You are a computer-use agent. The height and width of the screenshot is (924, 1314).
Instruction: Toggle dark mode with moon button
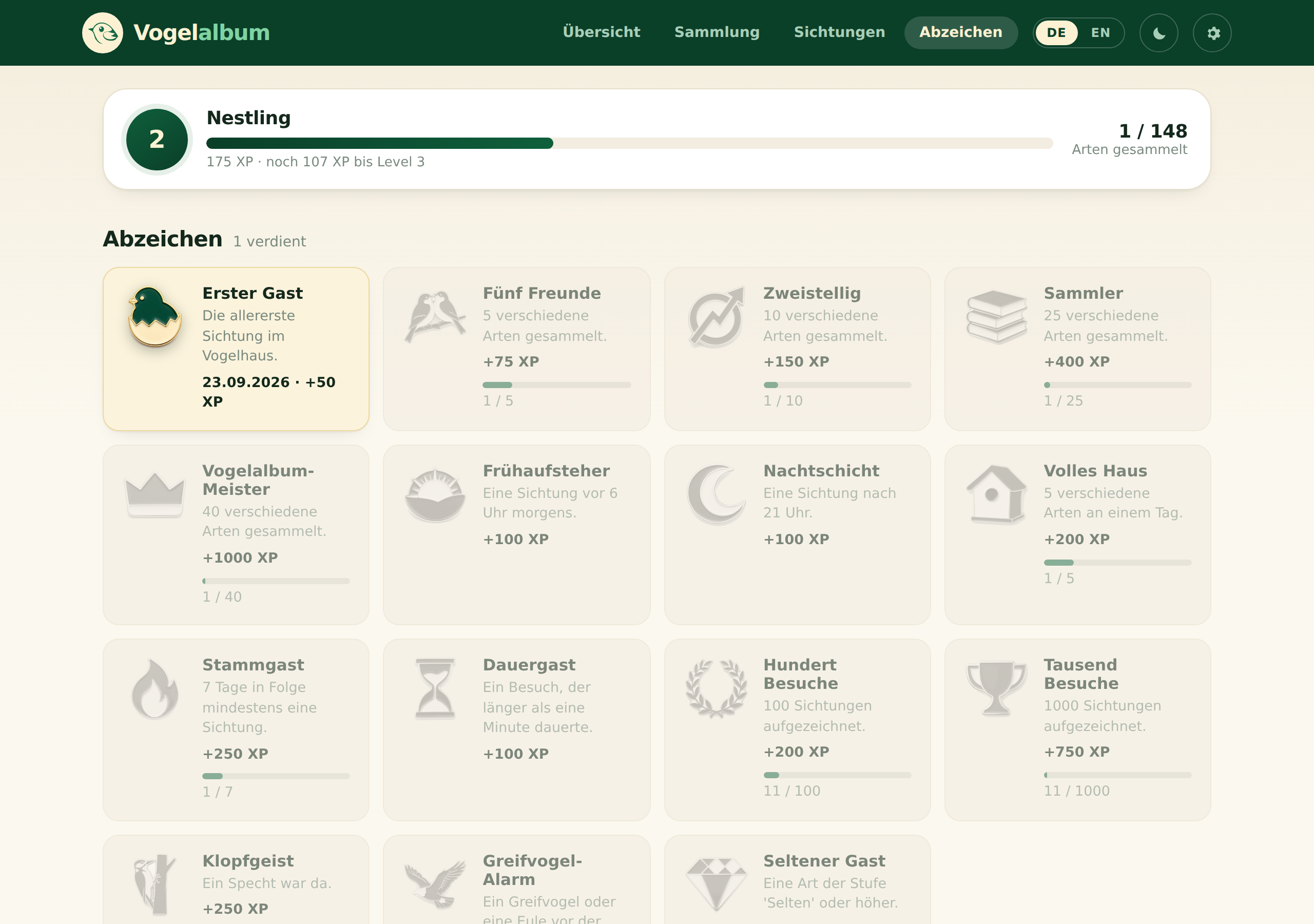pos(1159,33)
